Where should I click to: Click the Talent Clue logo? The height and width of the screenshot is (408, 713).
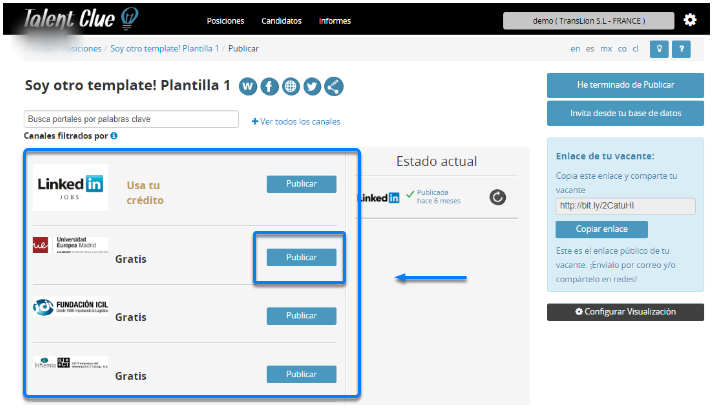[81, 20]
